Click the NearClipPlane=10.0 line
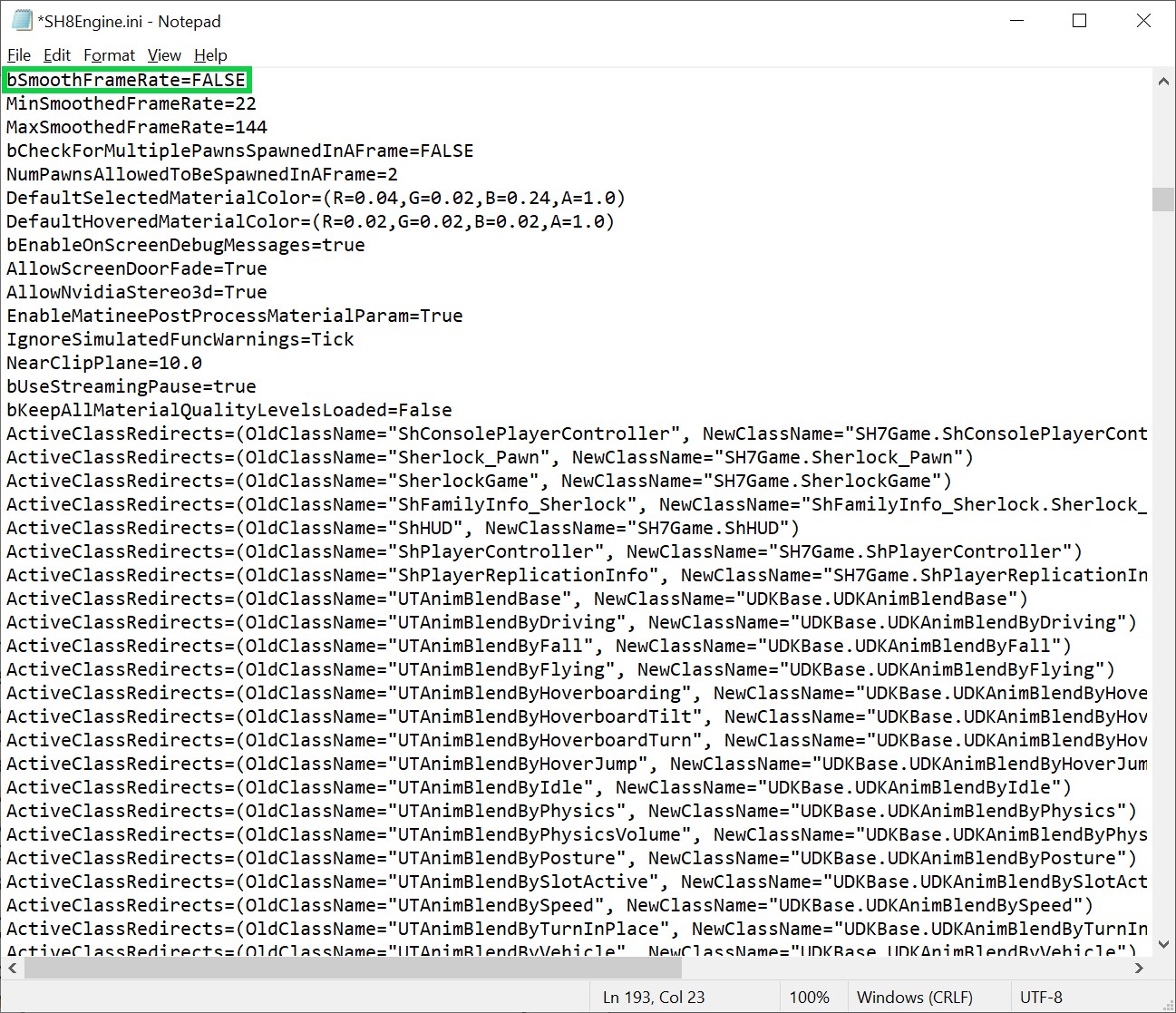Screen dimensions: 1176x1013 coord(104,363)
